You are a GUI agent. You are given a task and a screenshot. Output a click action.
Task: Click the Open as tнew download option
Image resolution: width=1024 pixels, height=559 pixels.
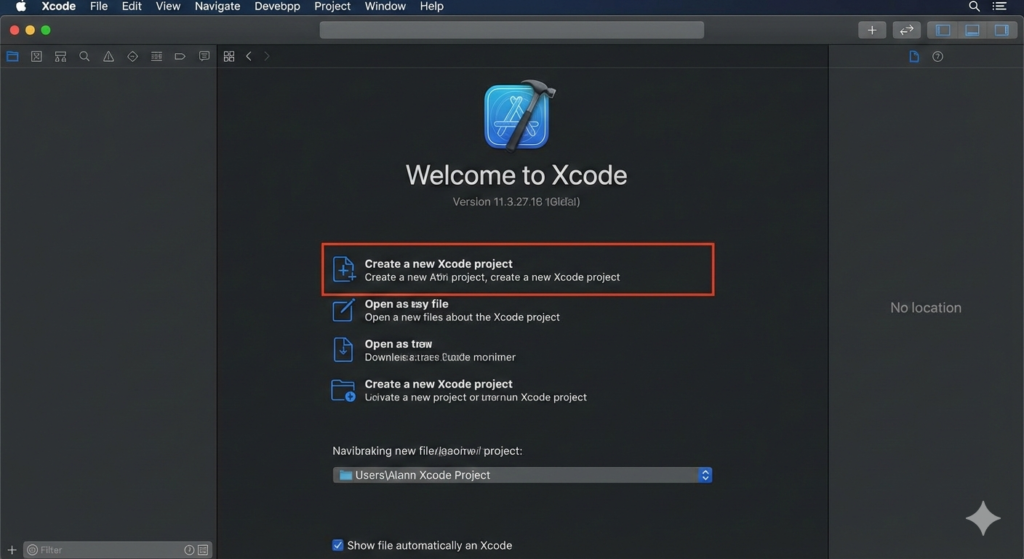tap(440, 350)
